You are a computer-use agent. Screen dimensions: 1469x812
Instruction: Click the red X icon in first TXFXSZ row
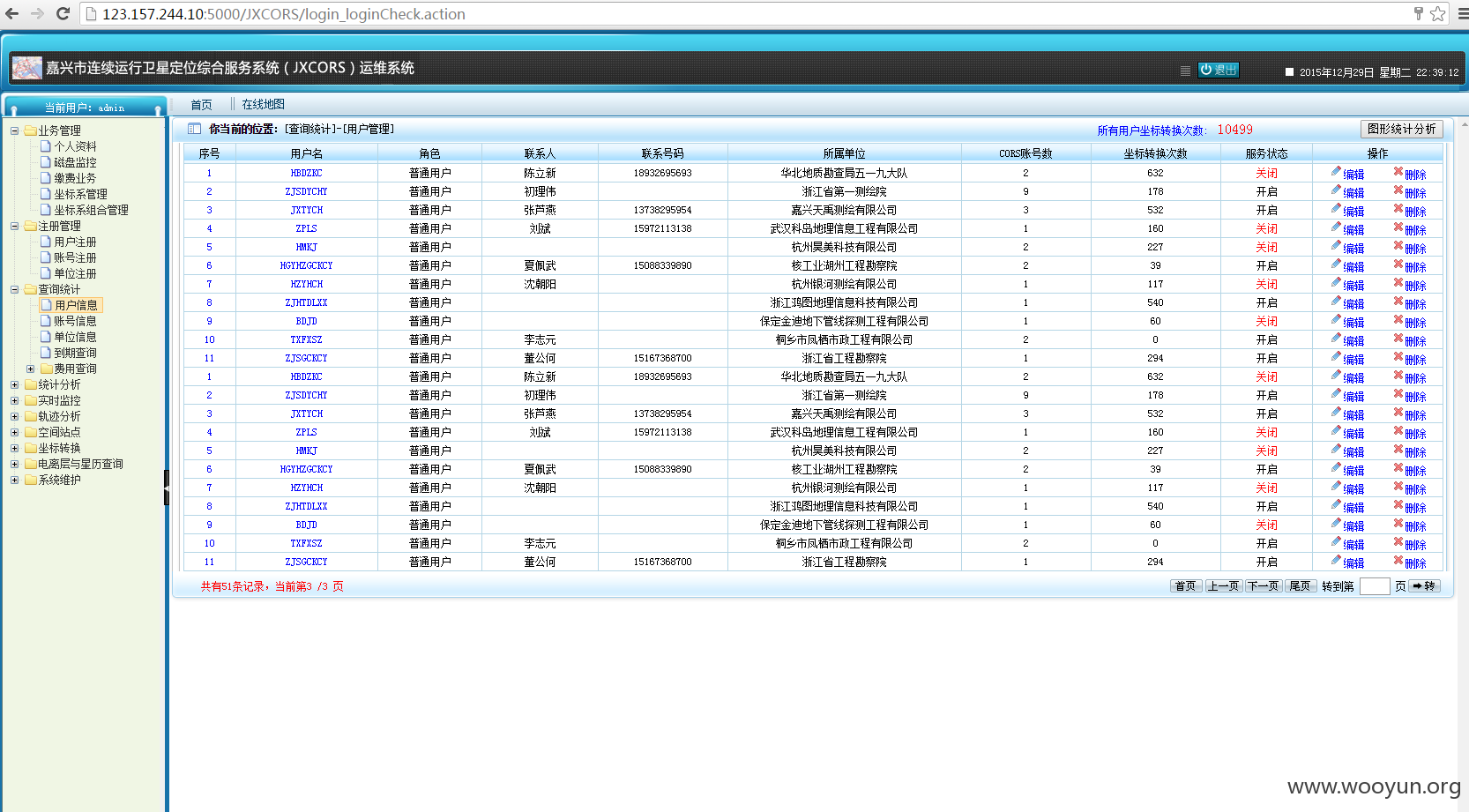tap(1398, 338)
